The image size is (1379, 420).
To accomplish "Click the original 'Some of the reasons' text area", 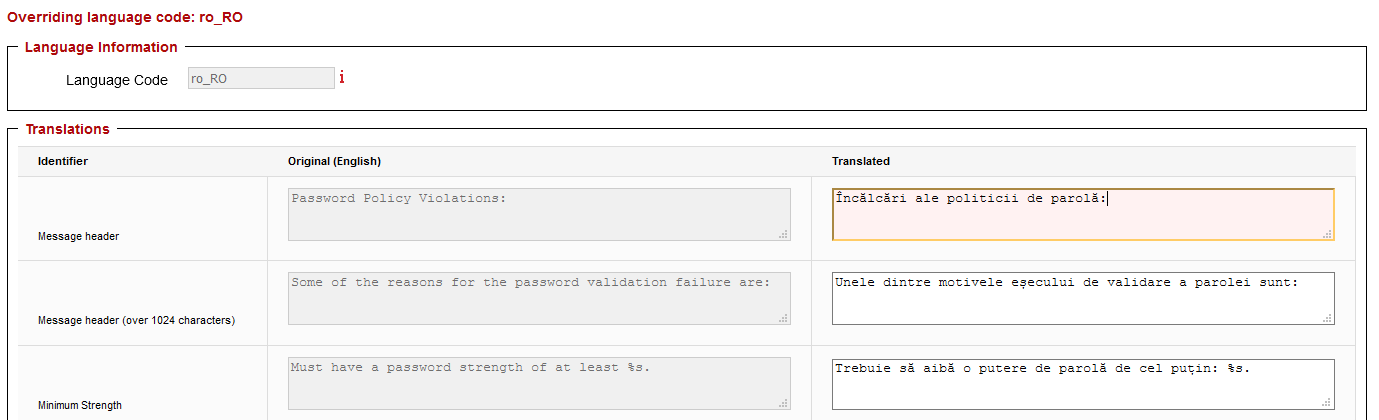I will (539, 298).
